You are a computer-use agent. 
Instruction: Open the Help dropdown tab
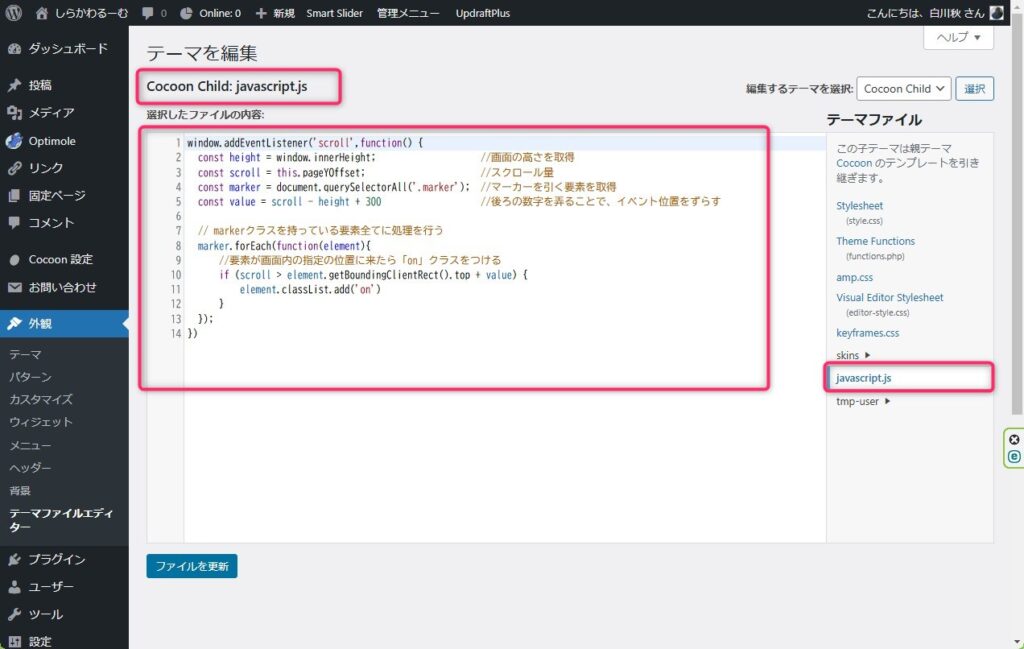click(958, 37)
